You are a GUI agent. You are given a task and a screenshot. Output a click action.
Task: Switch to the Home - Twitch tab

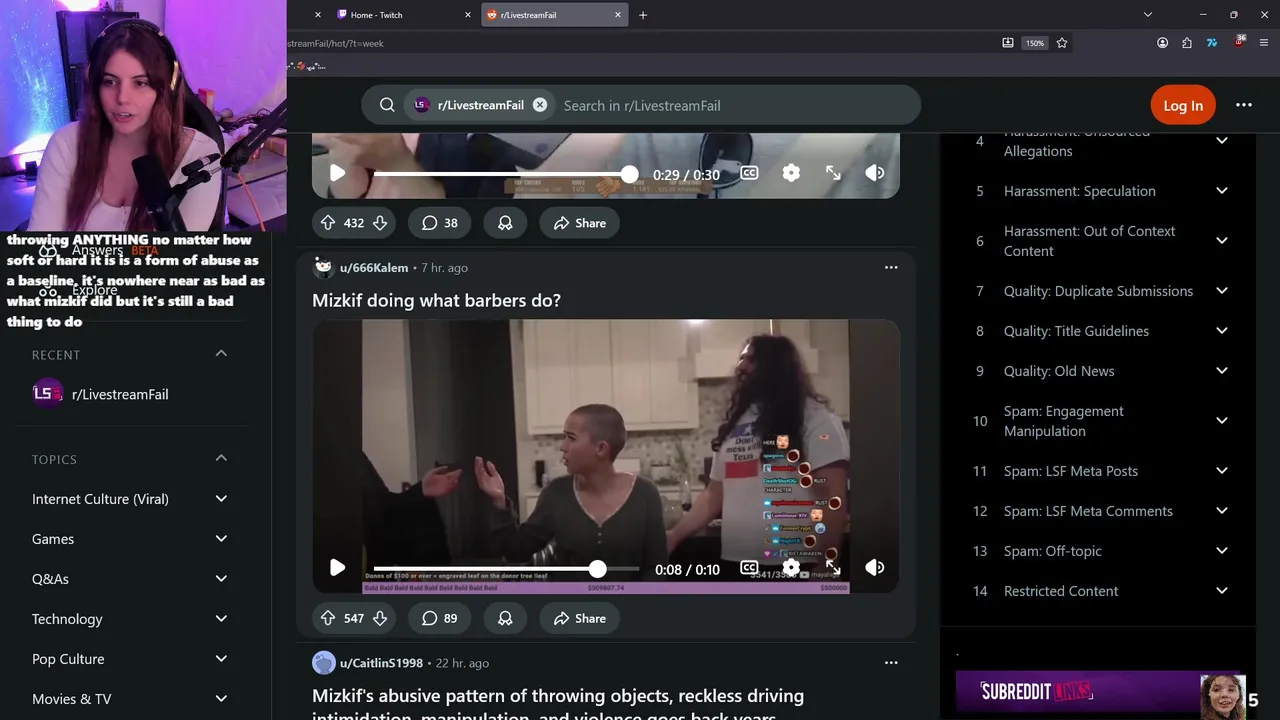point(404,15)
